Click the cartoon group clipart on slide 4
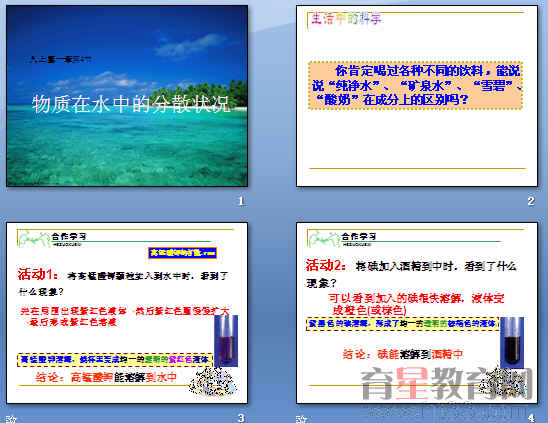The width and height of the screenshot is (548, 423). 502,382
